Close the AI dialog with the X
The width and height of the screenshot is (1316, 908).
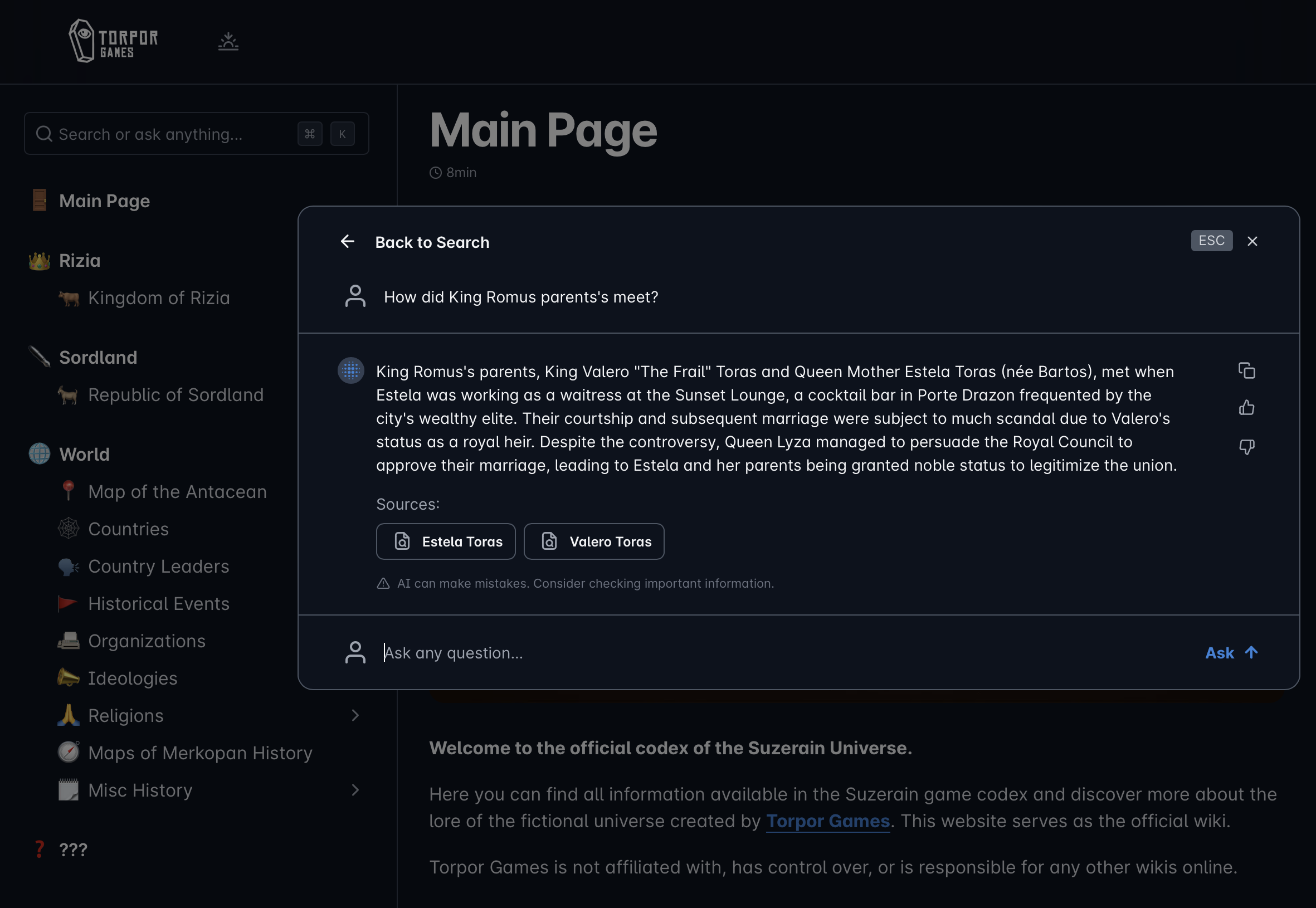coord(1252,241)
